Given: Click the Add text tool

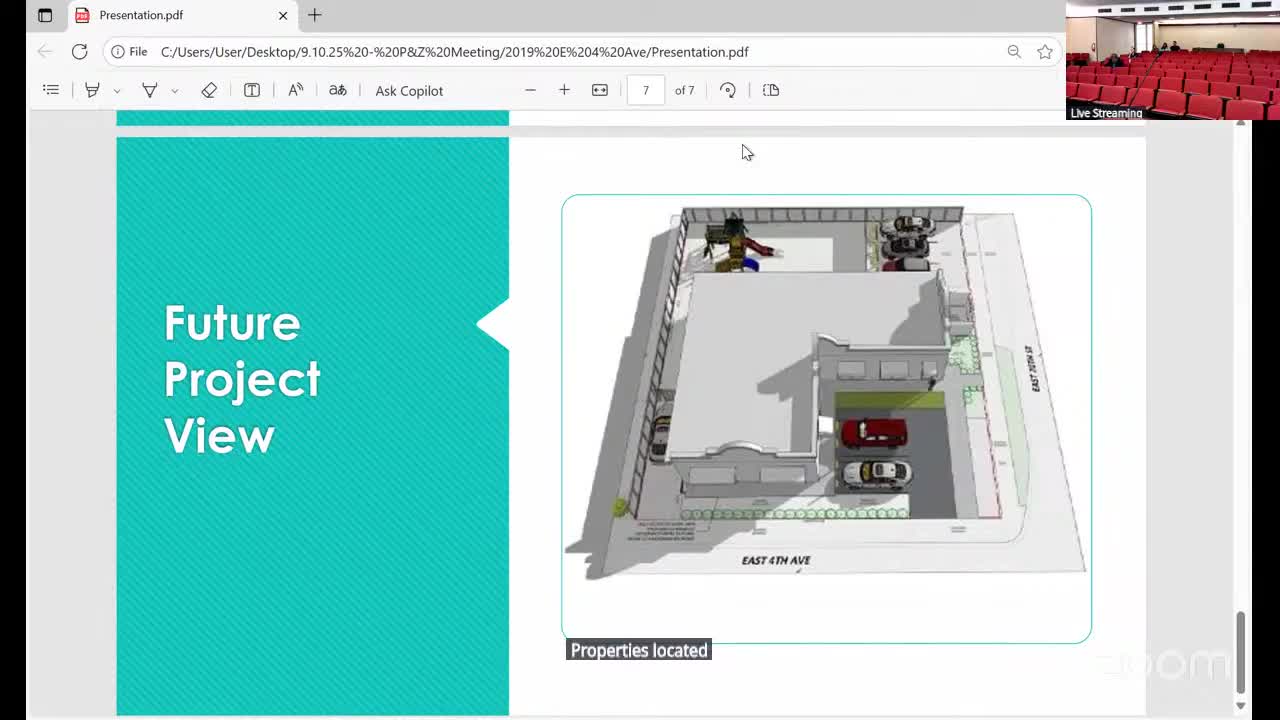Looking at the screenshot, I should coord(252,90).
